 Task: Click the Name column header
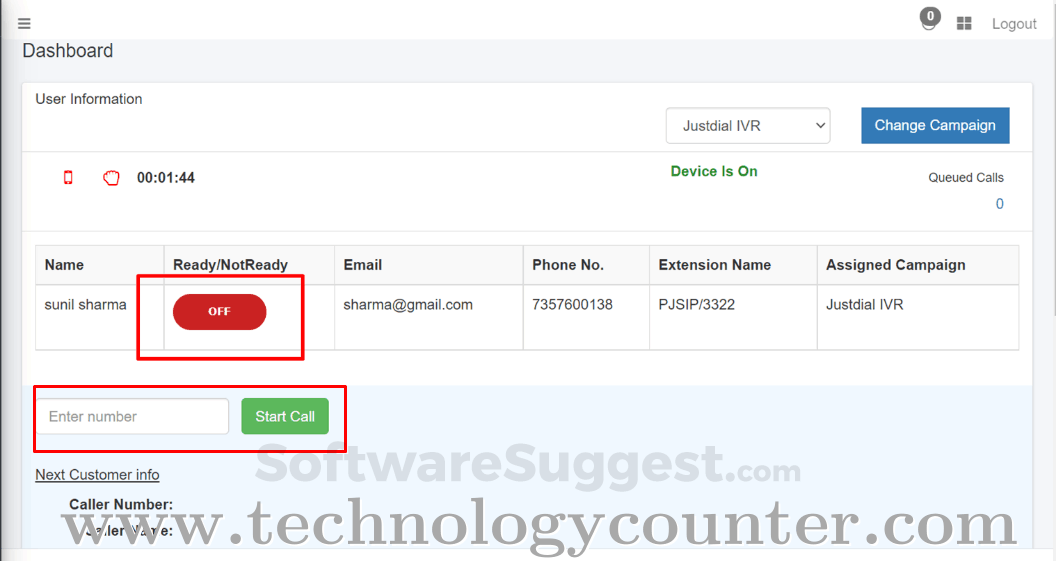click(64, 265)
